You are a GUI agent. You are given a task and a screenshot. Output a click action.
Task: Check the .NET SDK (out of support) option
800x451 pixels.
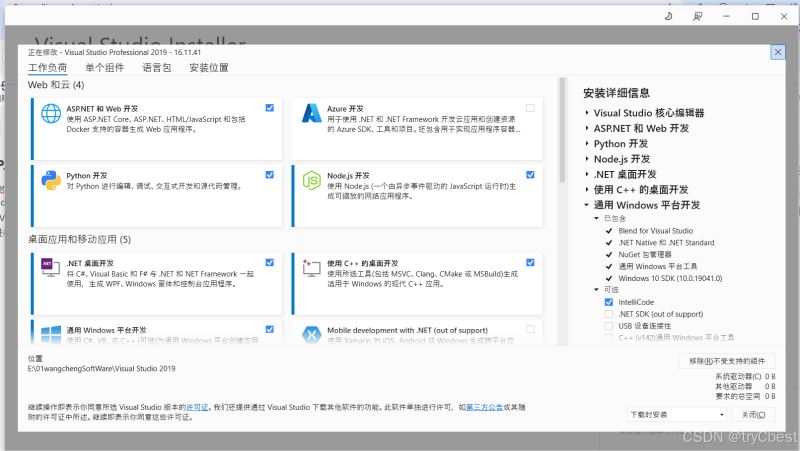(609, 314)
